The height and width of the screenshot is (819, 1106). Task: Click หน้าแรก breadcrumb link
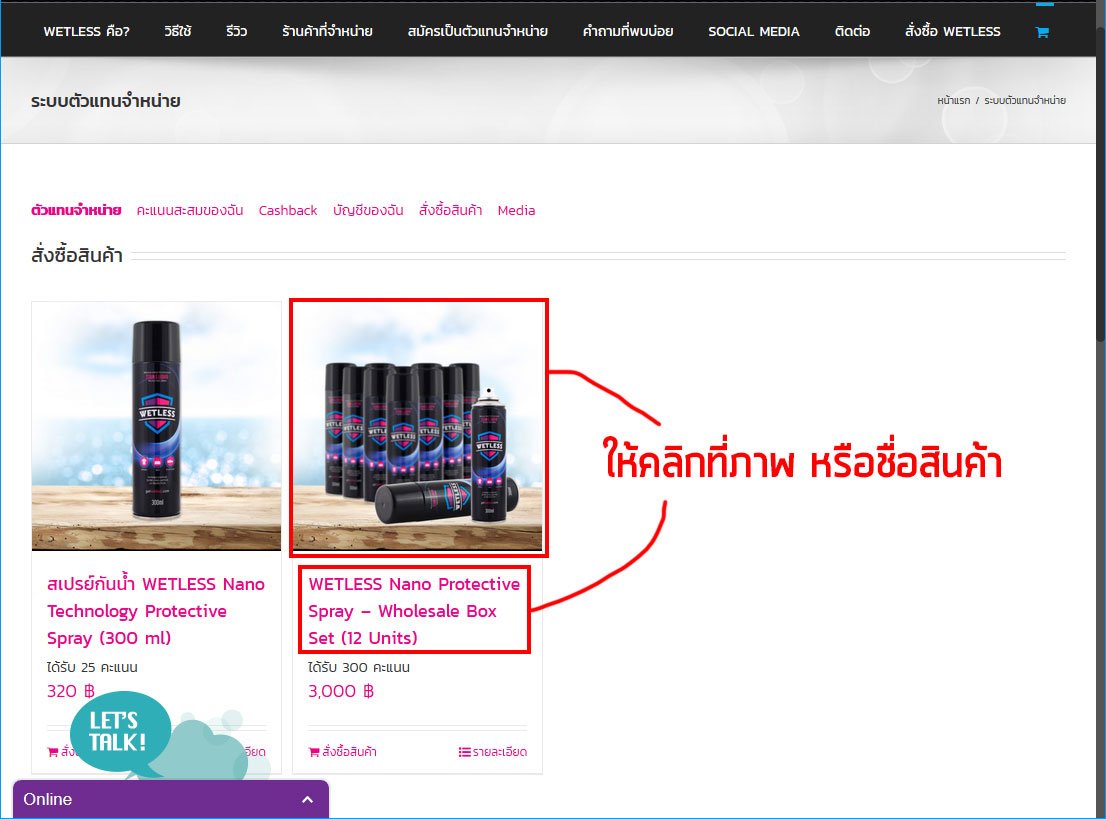953,101
